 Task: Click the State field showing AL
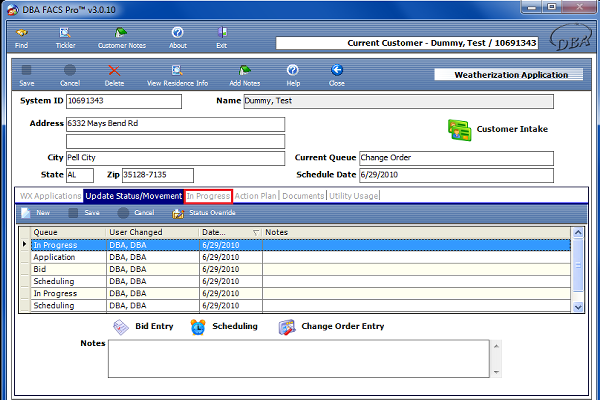pos(80,175)
